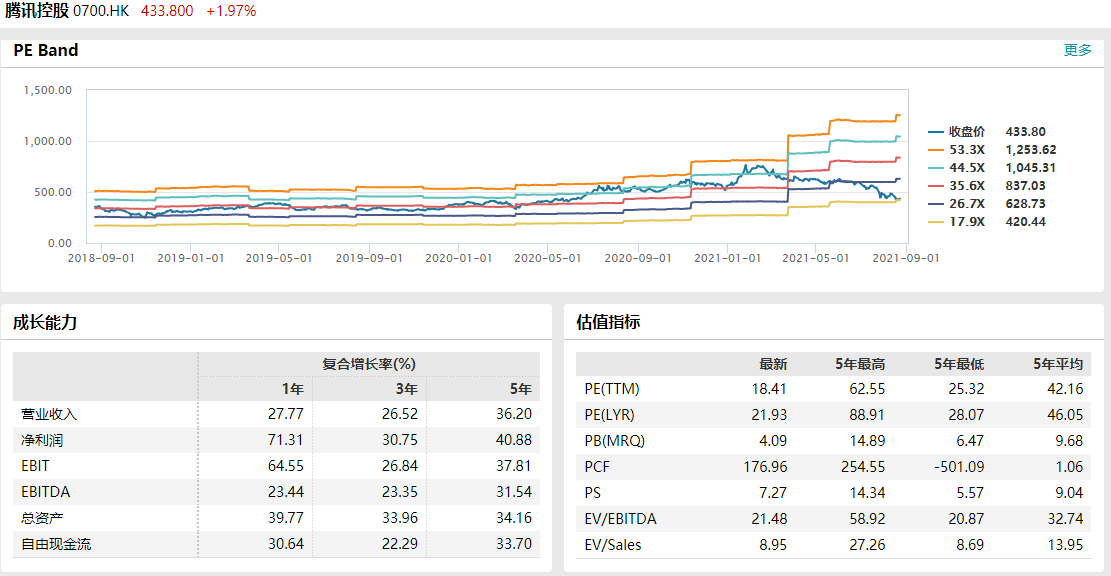
Task: Click 自由现金流 5-year value 33.70
Action: 514,545
